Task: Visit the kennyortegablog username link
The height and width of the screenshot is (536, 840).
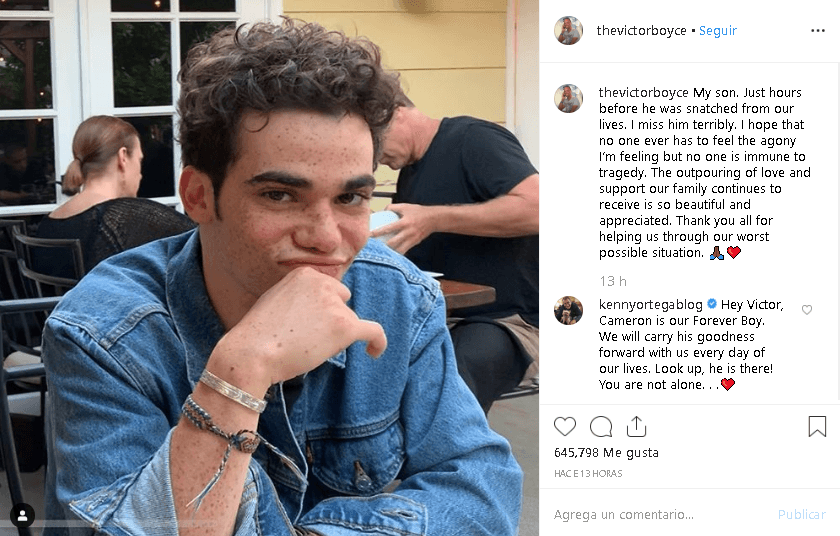Action: pos(650,305)
